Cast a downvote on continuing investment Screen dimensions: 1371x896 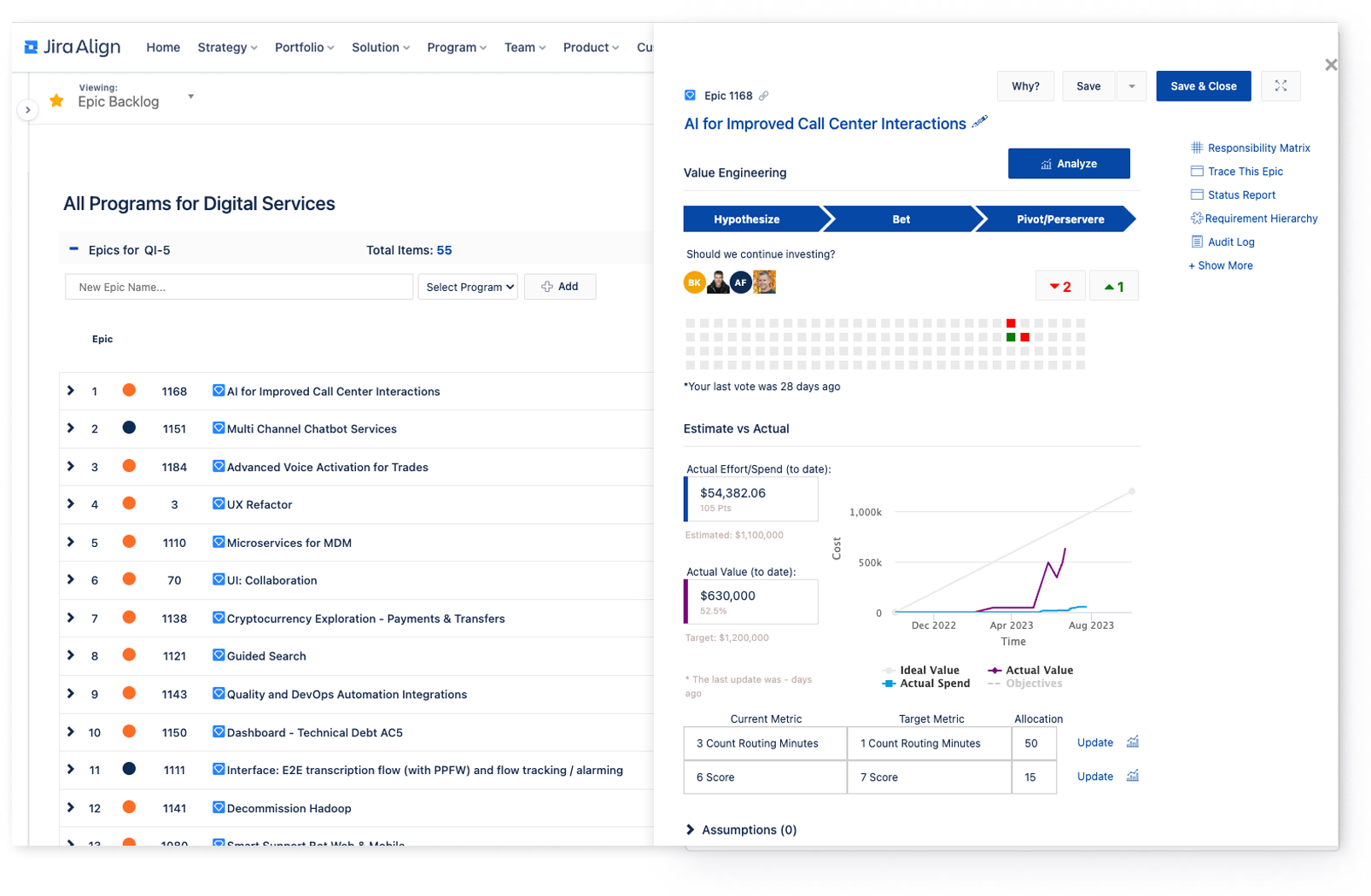coord(1059,285)
